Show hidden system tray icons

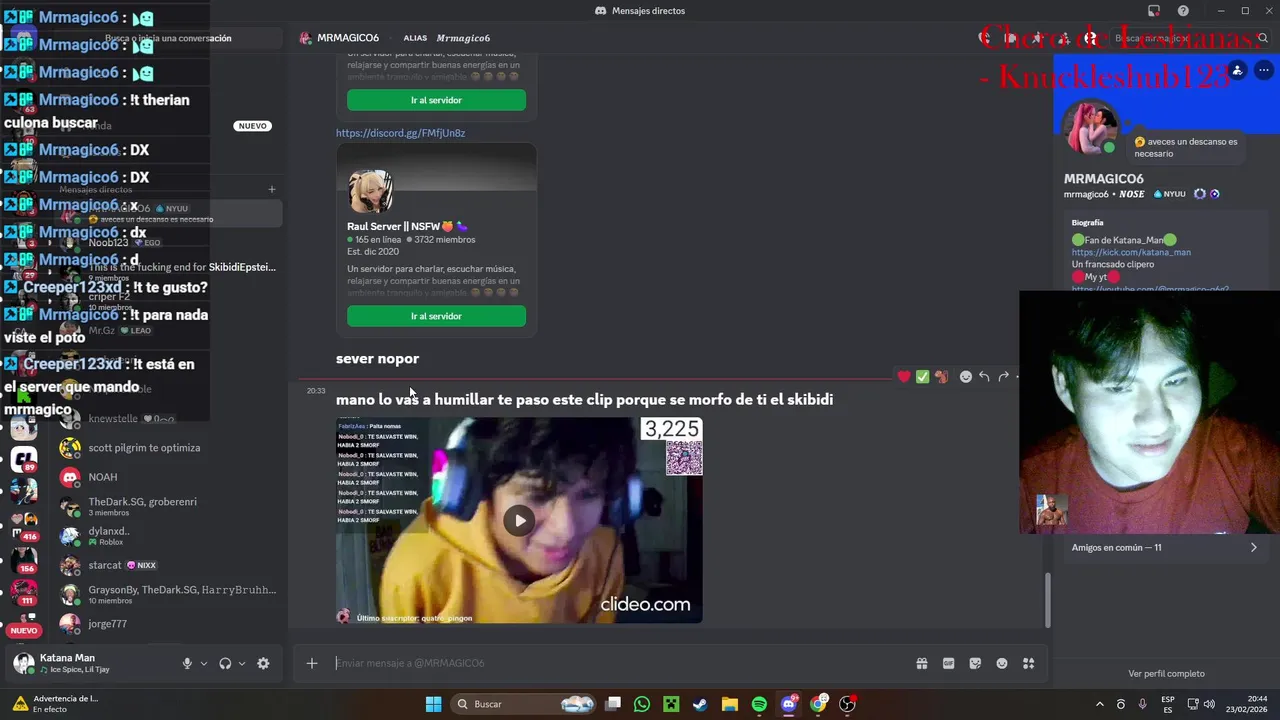pos(1100,704)
